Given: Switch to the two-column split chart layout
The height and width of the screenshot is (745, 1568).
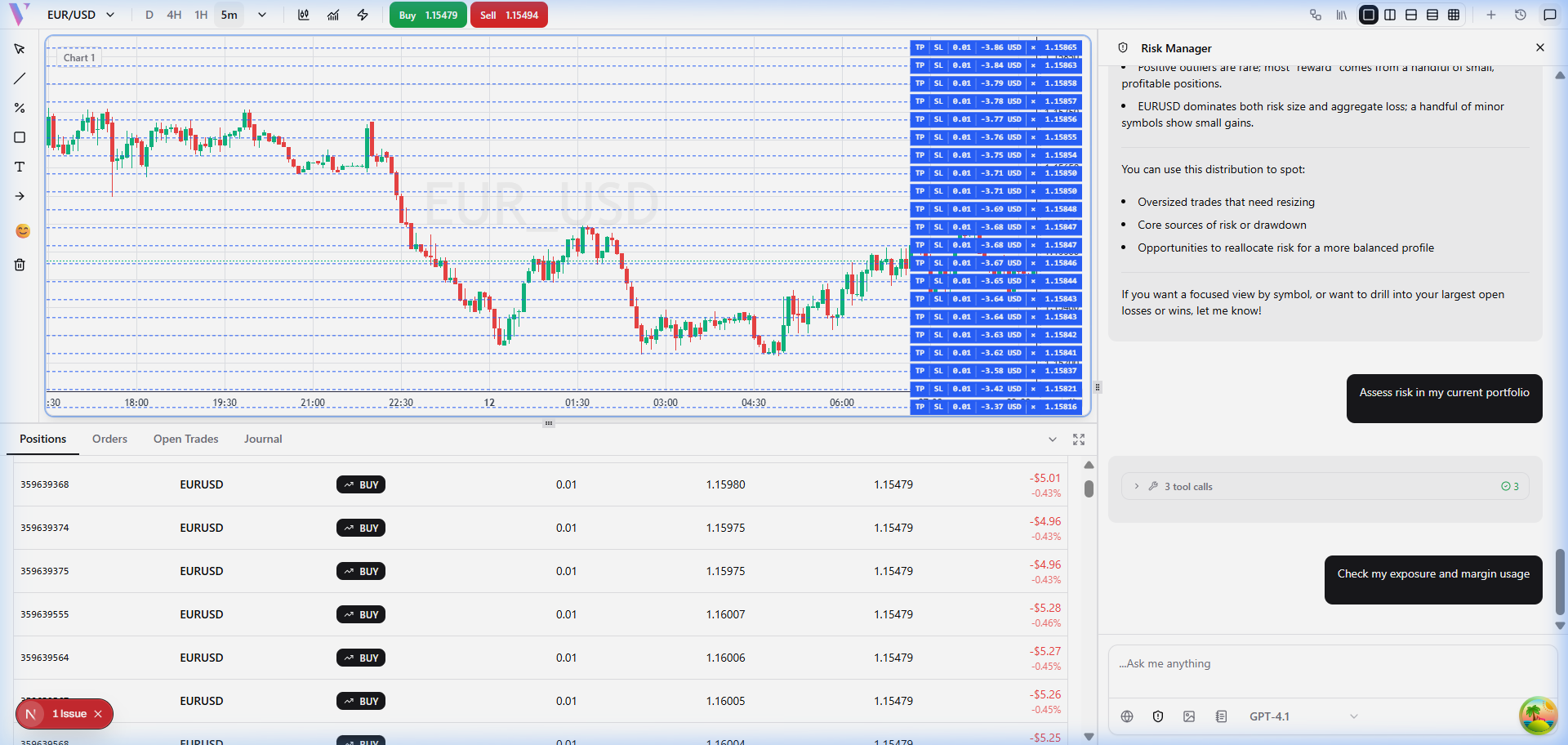Looking at the screenshot, I should coord(1390,15).
